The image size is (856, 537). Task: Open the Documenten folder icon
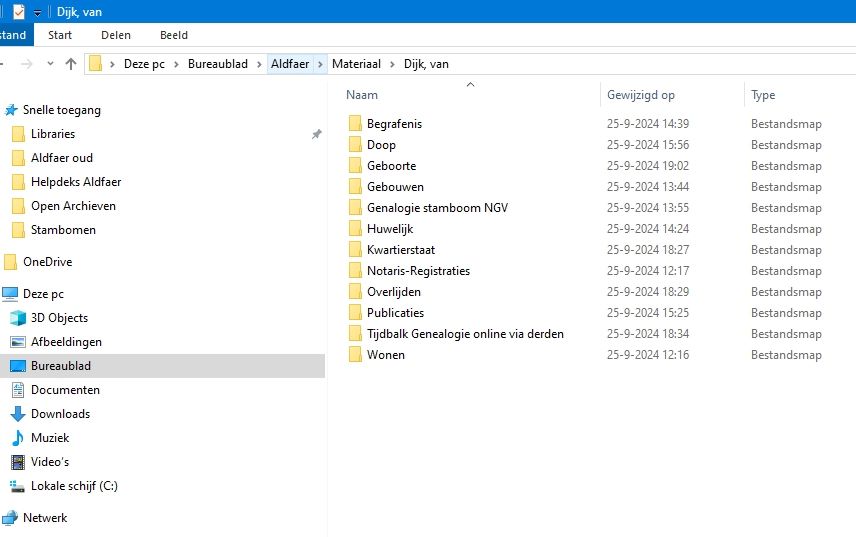[18, 390]
